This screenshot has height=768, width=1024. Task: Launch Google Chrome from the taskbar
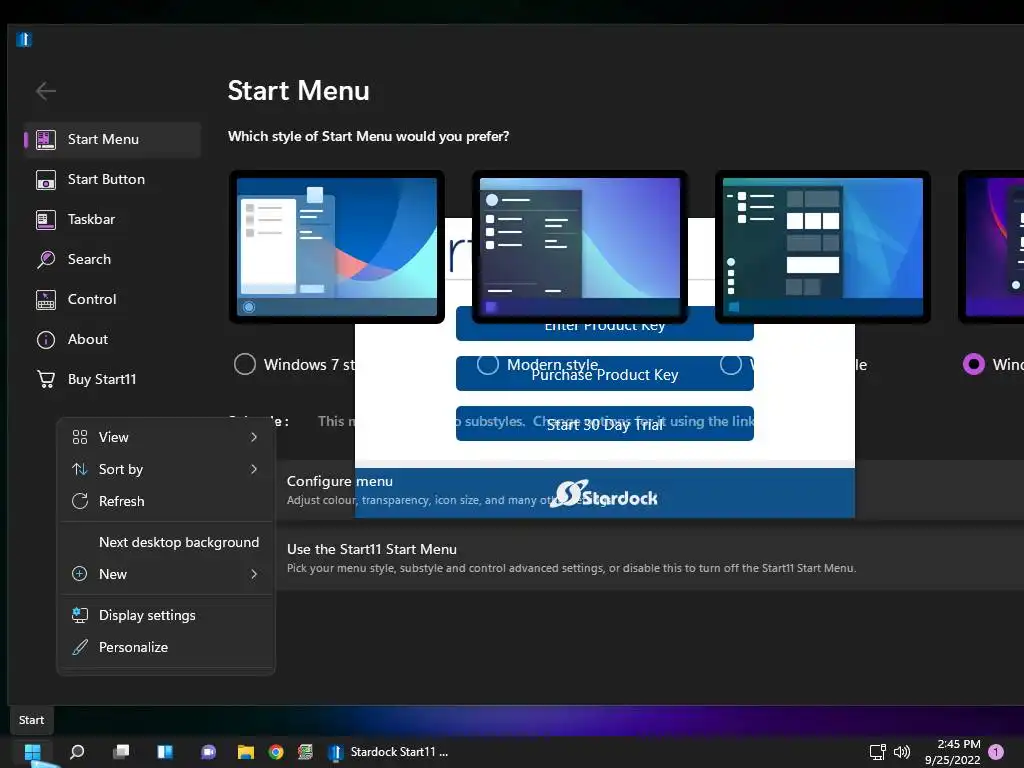(x=276, y=752)
